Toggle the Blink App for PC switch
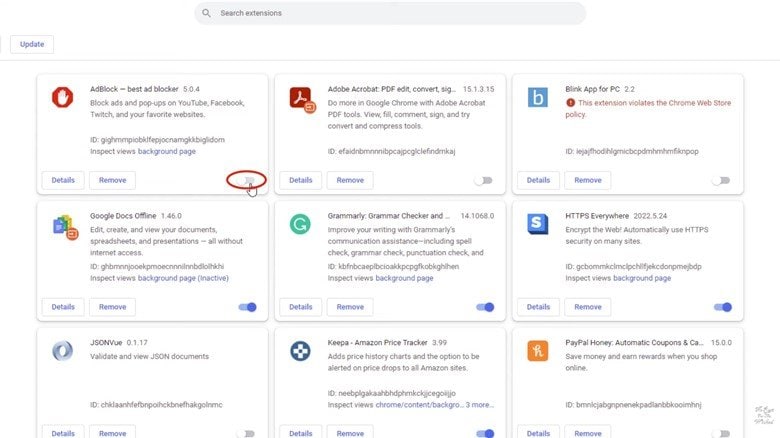Screen dimensions: 780x438 (x=721, y=180)
